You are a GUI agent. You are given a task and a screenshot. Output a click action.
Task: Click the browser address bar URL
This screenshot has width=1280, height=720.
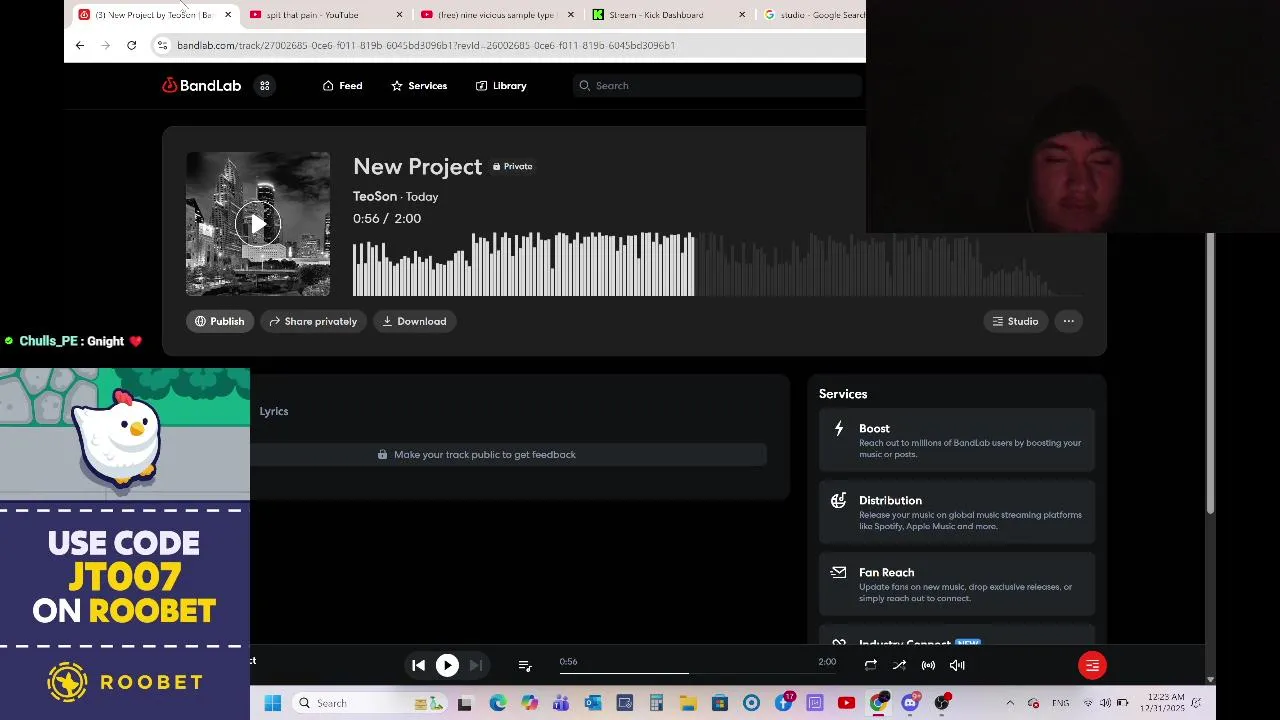(x=426, y=45)
